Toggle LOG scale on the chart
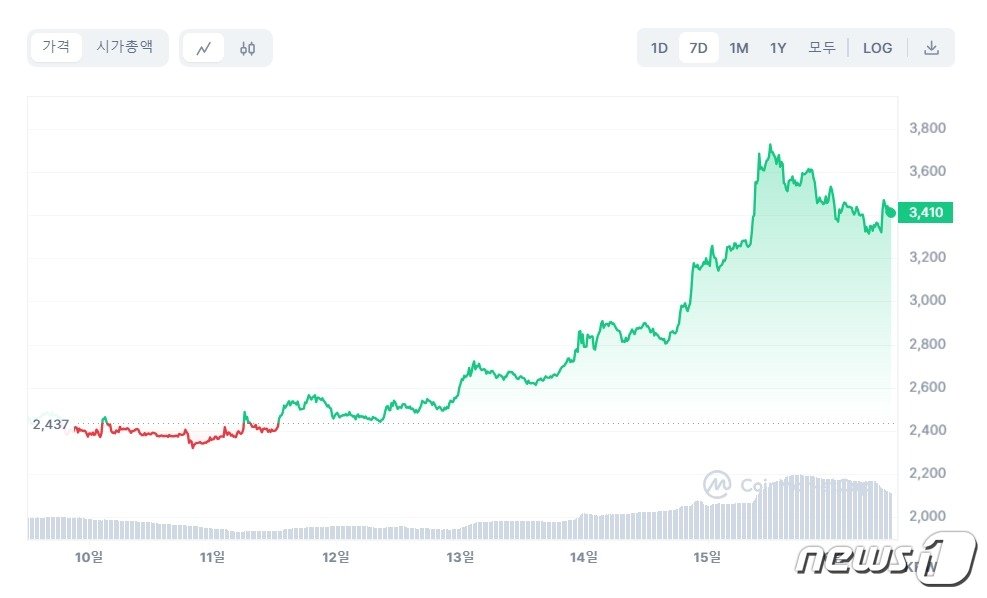This screenshot has width=987, height=598. tap(877, 48)
